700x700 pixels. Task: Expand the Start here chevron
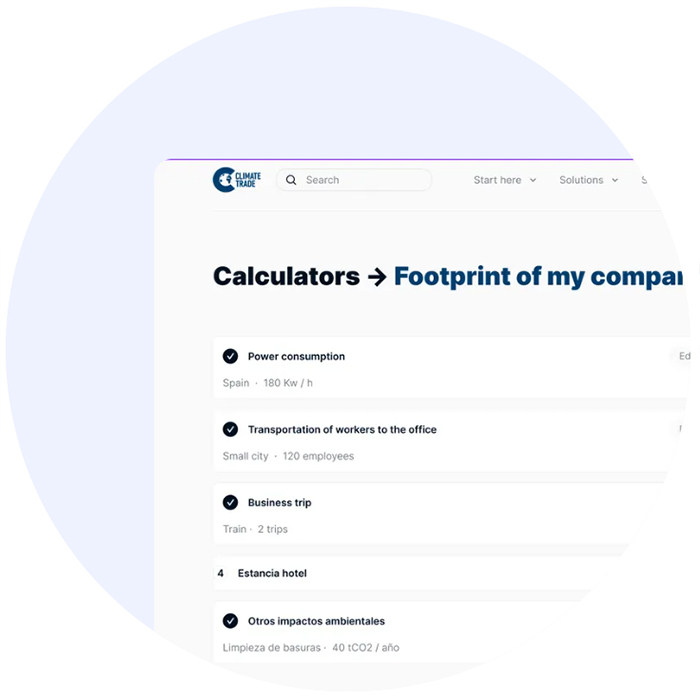click(x=533, y=180)
